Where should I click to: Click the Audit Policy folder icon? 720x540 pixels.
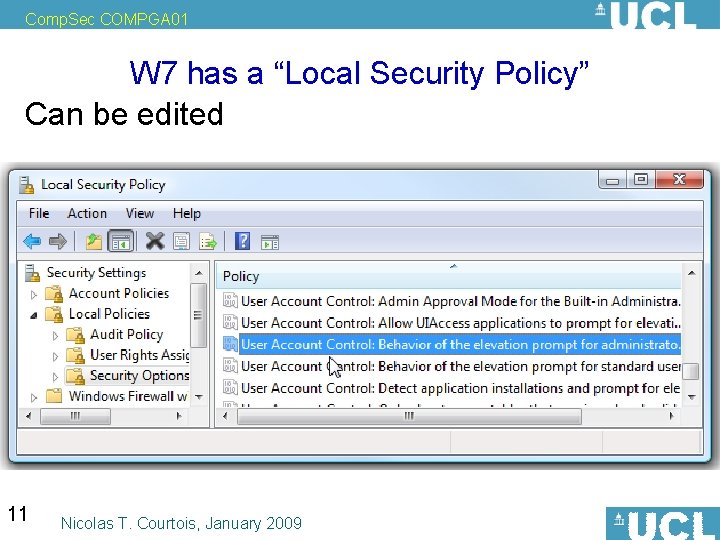(75, 335)
